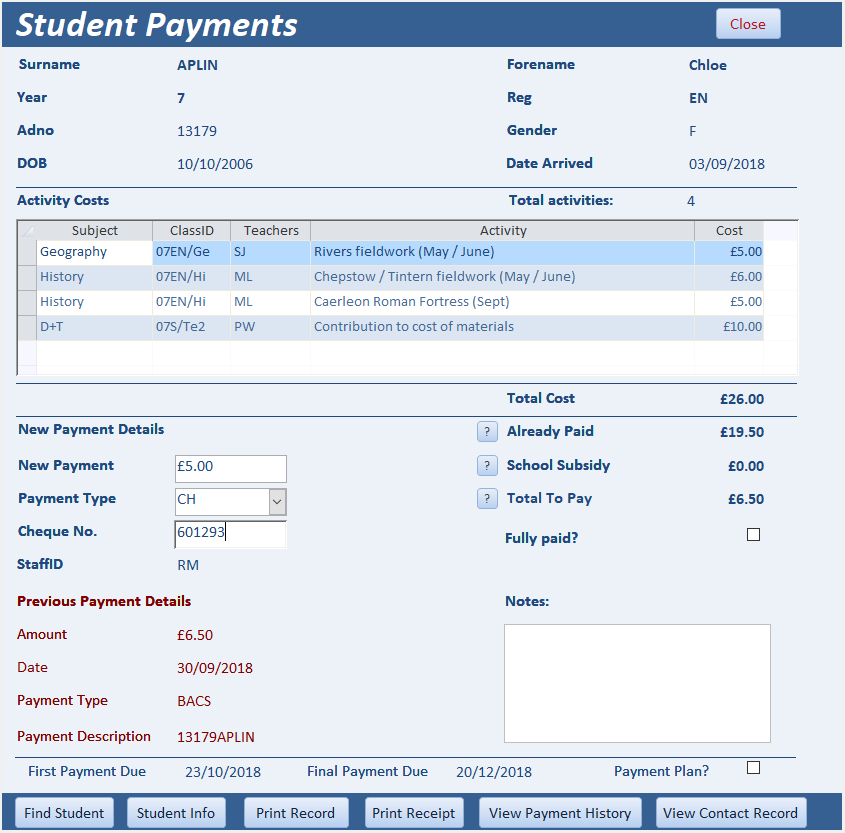
Task: Open Student Info
Action: (x=176, y=813)
